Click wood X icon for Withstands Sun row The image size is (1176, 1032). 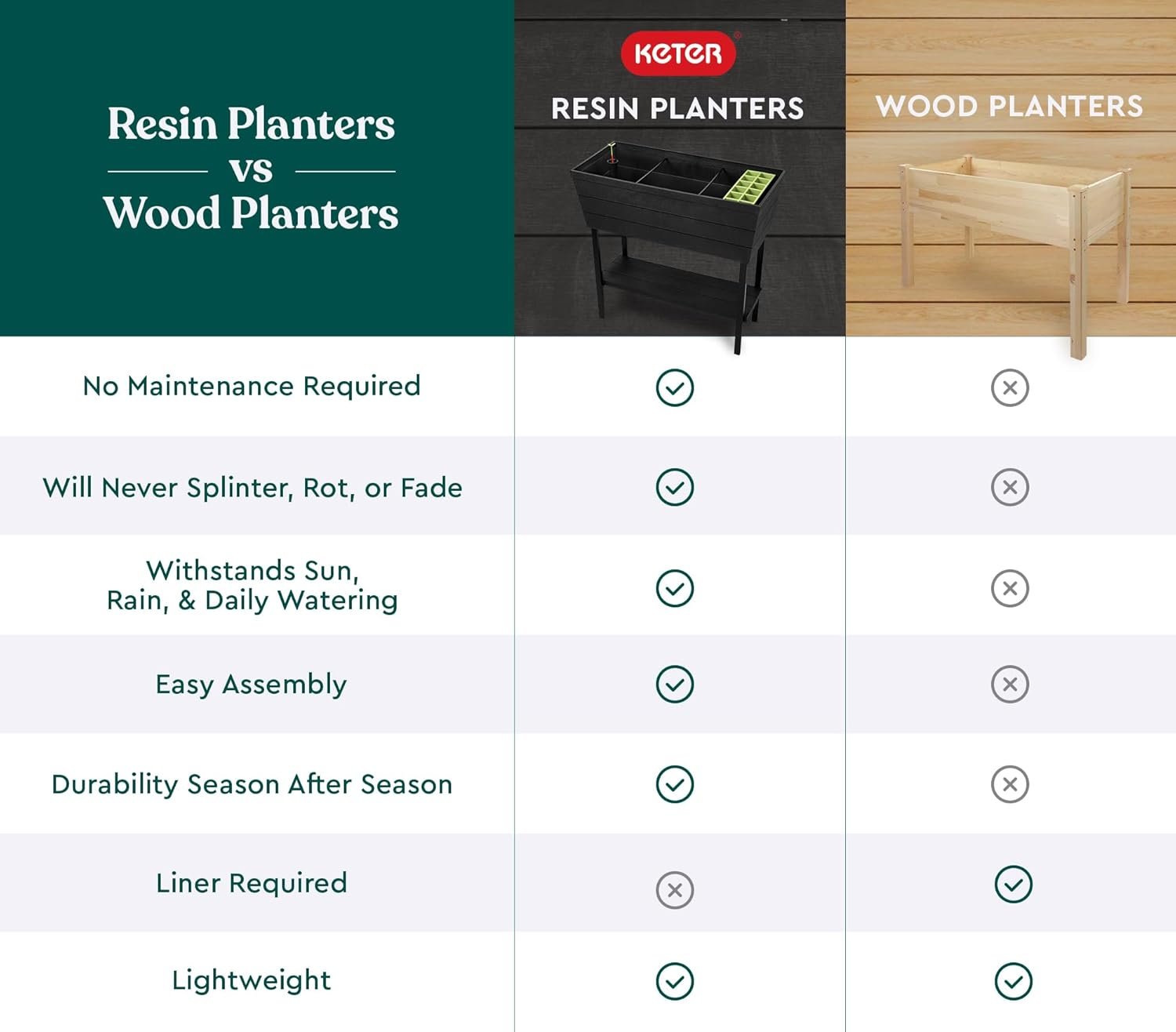pos(1010,588)
